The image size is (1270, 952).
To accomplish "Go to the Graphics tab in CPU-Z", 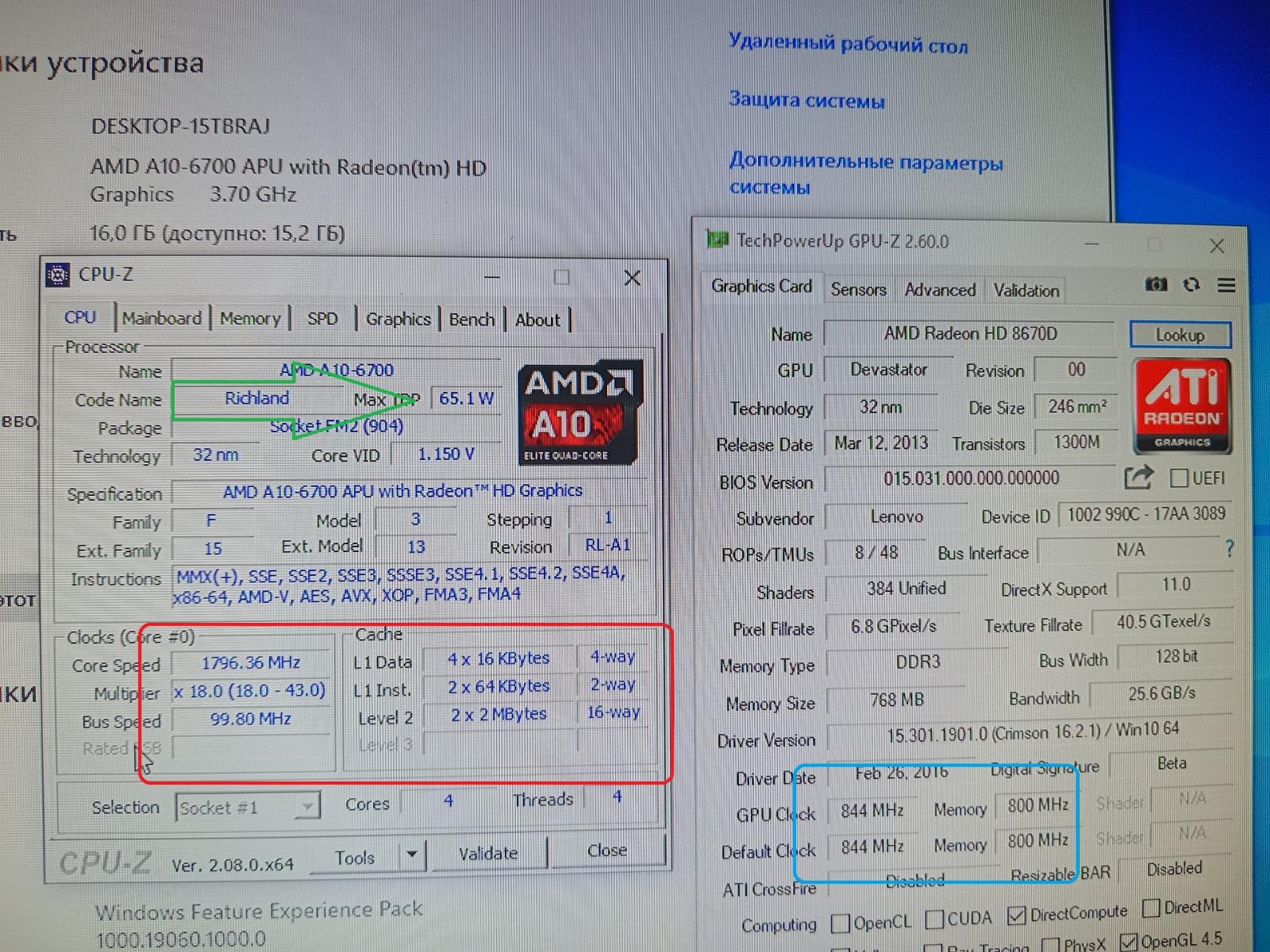I will tap(398, 319).
